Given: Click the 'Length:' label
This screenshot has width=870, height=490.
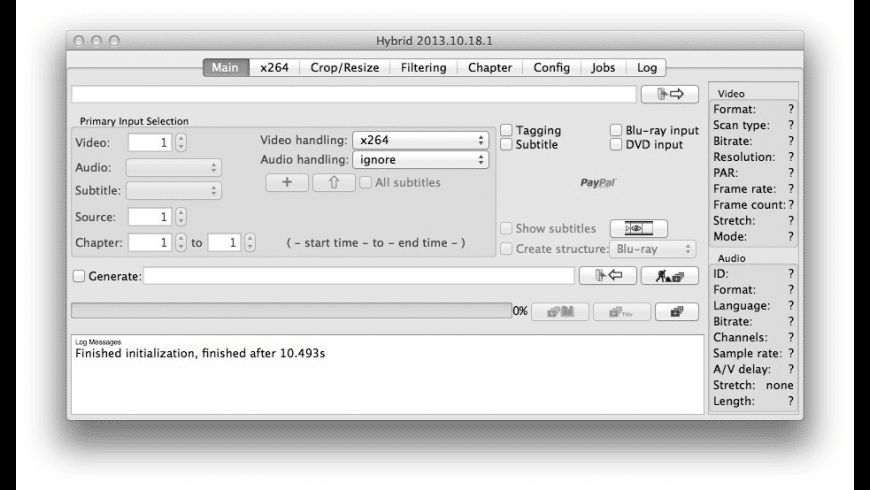Looking at the screenshot, I should point(734,401).
